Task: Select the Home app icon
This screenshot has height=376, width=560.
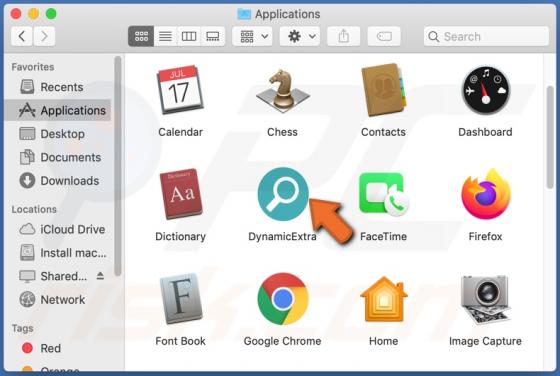Action: coord(384,299)
